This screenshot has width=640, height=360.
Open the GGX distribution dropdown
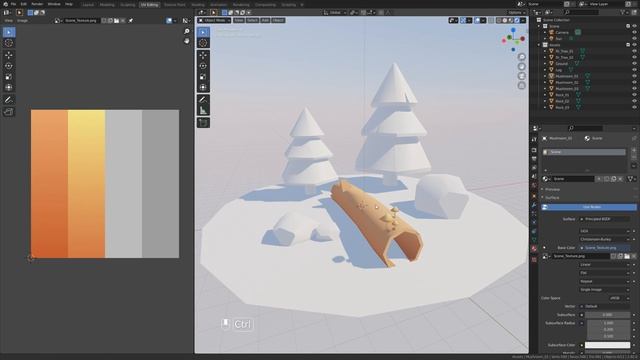pyautogui.click(x=604, y=231)
